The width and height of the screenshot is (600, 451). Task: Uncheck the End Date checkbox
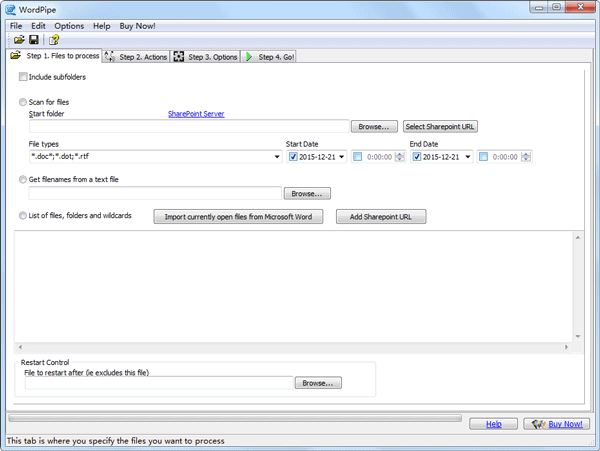coord(417,157)
